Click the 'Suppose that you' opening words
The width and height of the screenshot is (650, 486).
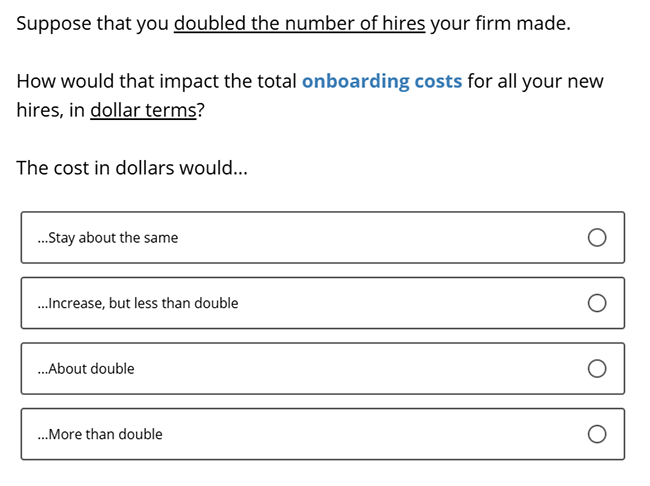pyautogui.click(x=92, y=24)
